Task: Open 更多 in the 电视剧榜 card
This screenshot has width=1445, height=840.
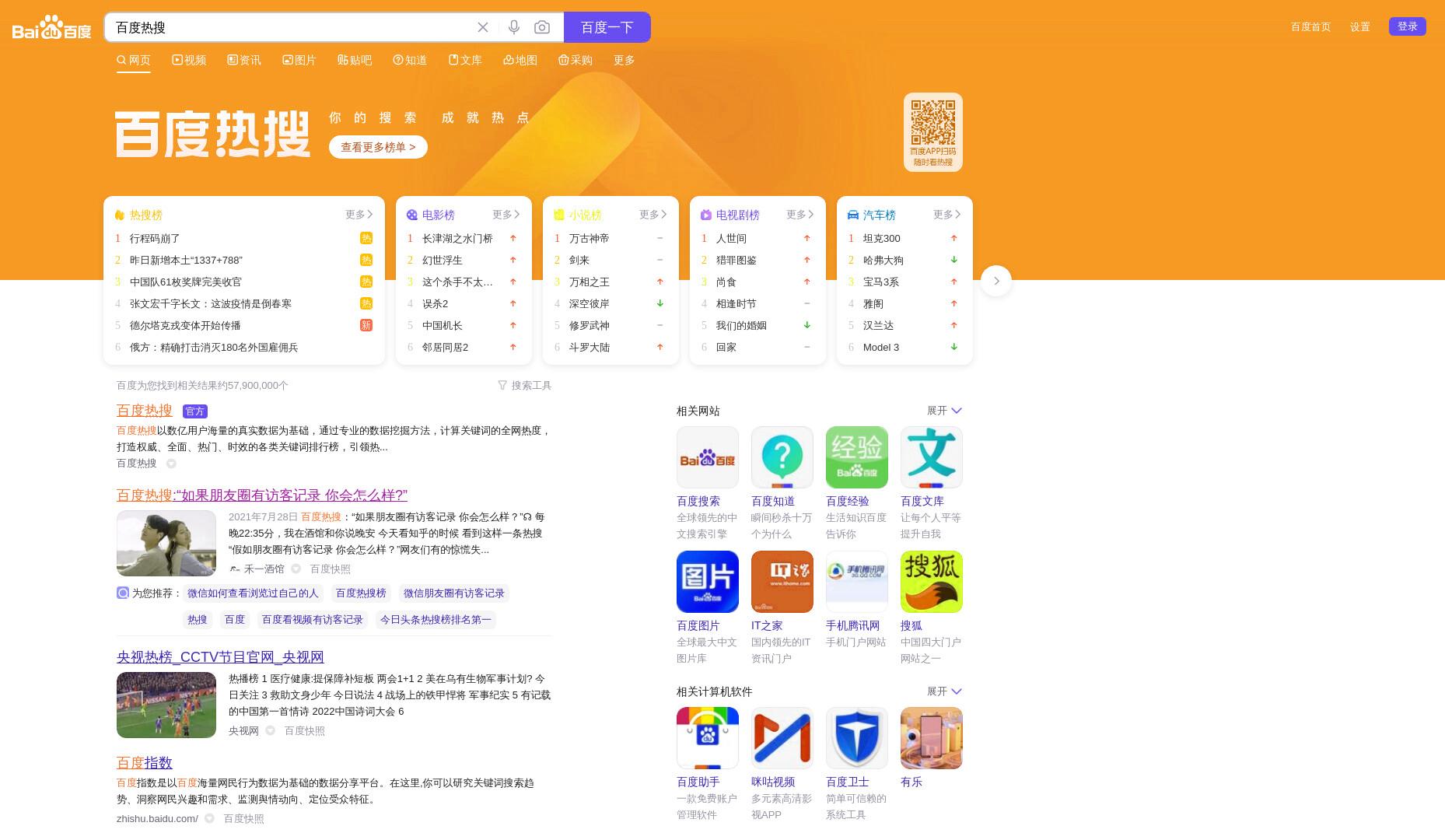Action: tap(800, 215)
